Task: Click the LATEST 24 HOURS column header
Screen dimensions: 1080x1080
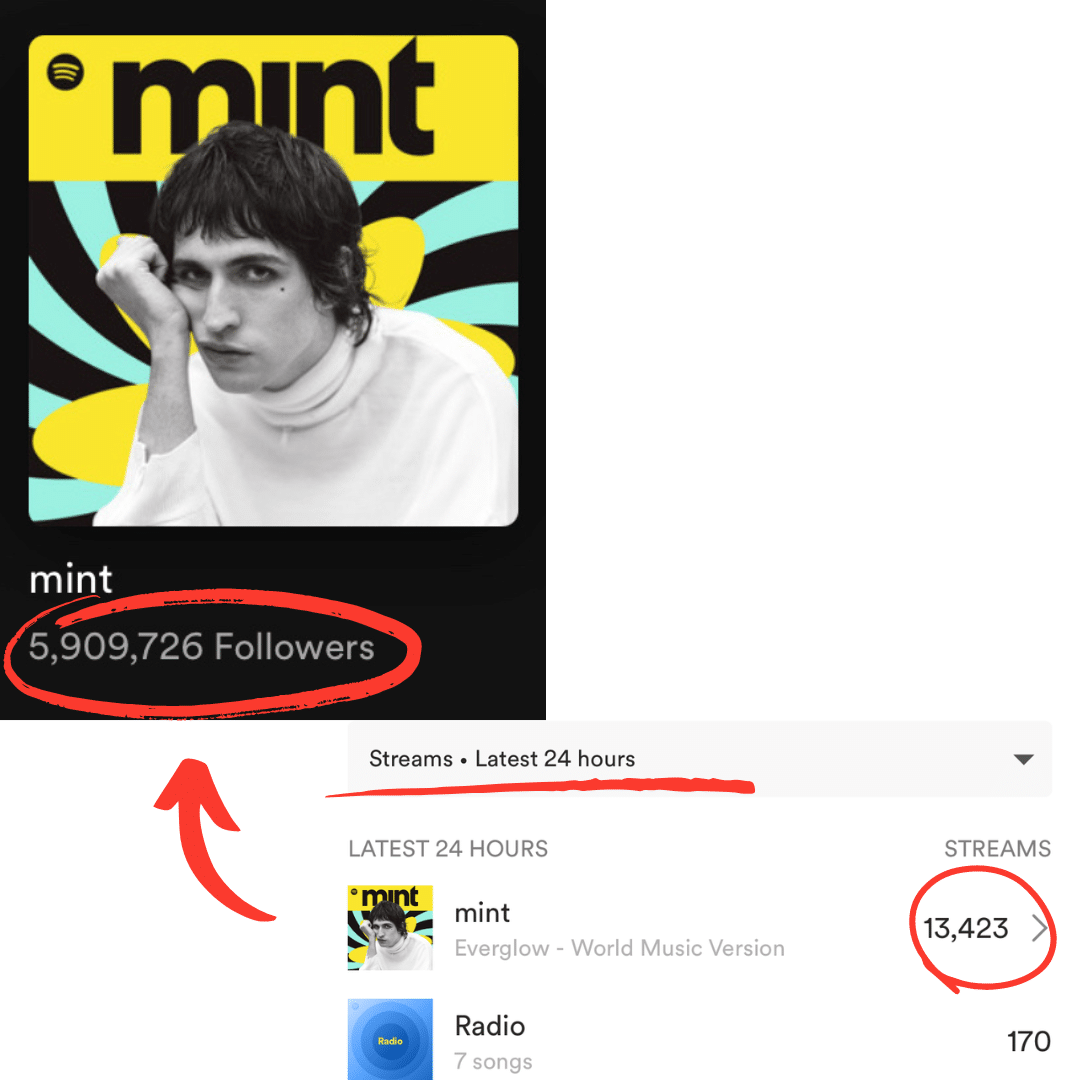Action: (448, 849)
